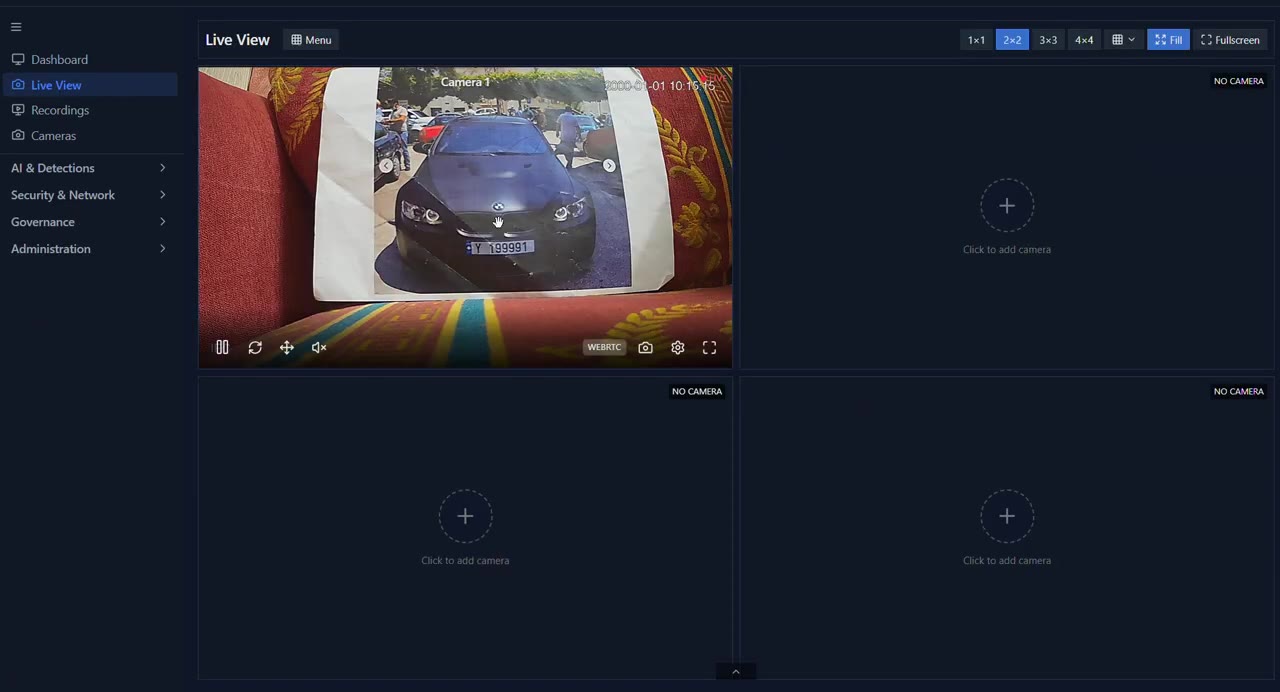Switch to 1×1 grid layout
1280x692 pixels.
click(976, 40)
